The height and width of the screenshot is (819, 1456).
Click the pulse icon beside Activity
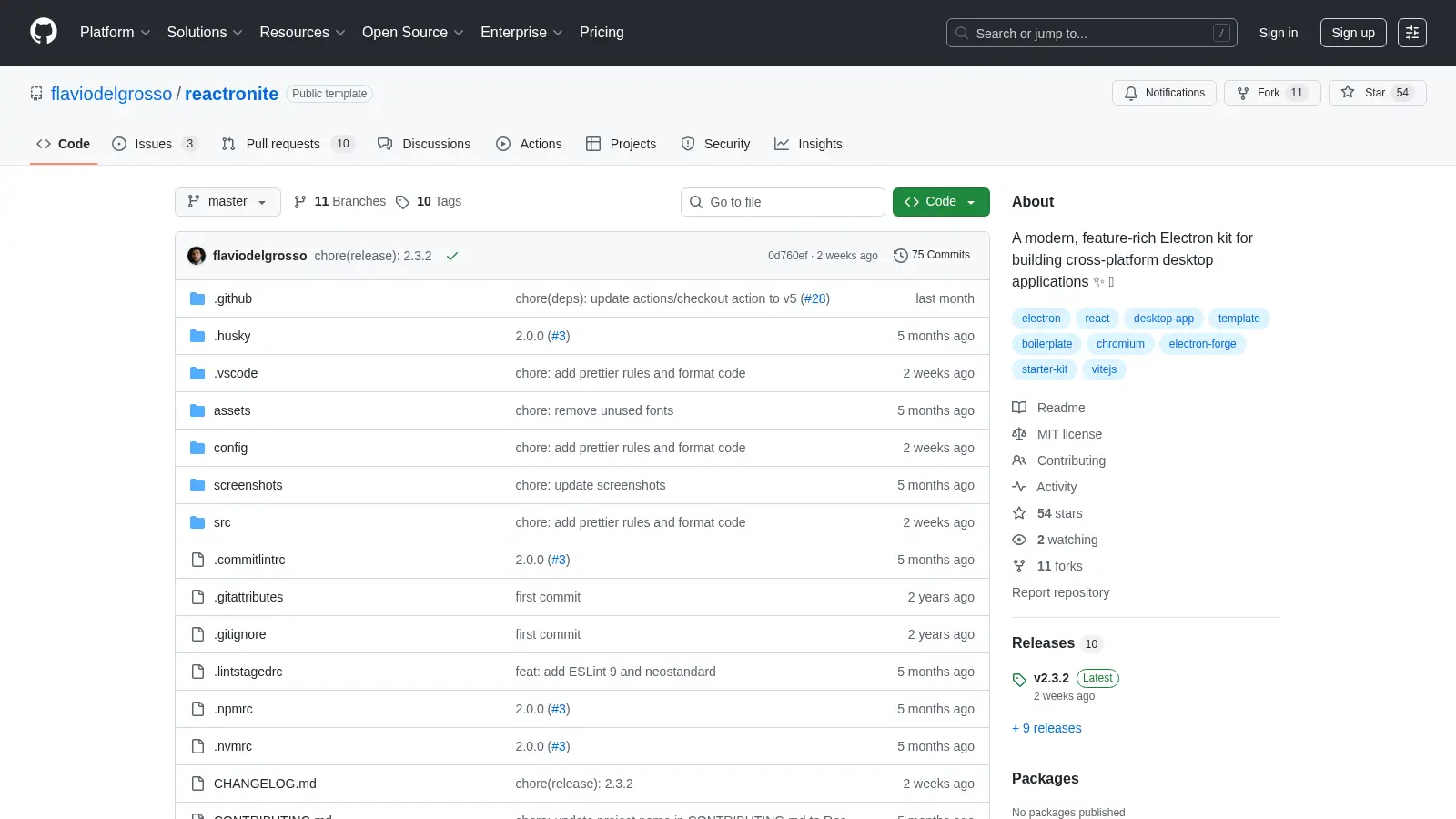click(x=1019, y=487)
